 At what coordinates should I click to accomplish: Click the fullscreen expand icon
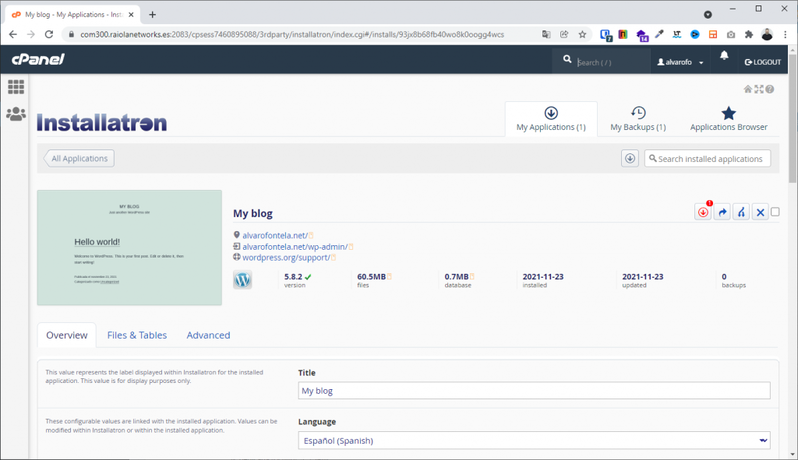759,89
